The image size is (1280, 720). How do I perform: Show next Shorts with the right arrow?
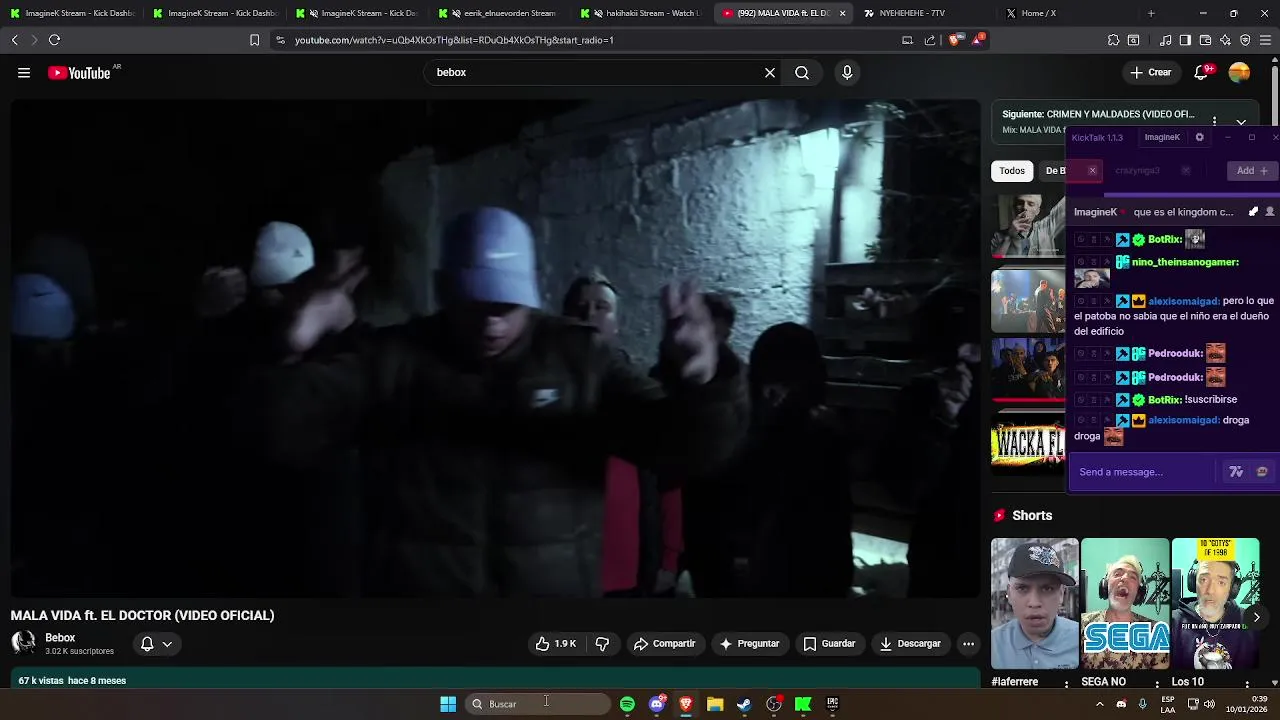(1256, 618)
